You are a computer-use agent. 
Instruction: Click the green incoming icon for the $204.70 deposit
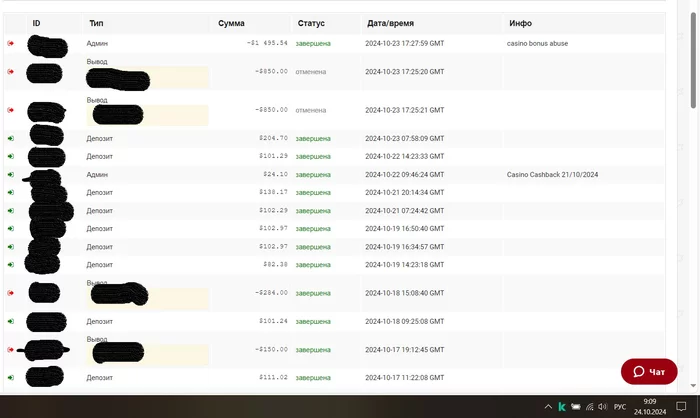click(11, 138)
